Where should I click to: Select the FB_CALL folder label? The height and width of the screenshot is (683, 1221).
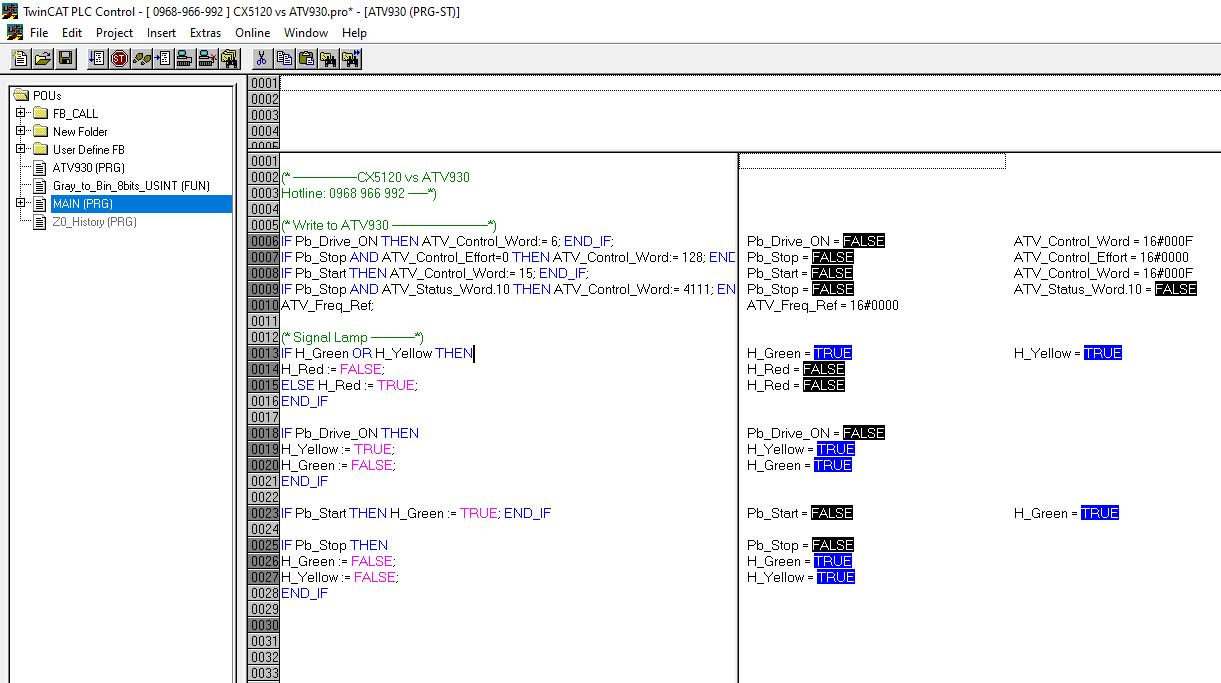[x=75, y=113]
